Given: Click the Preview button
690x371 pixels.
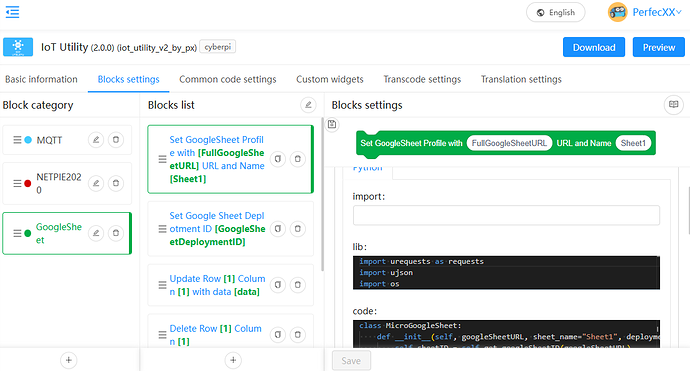Looking at the screenshot, I should point(658,47).
